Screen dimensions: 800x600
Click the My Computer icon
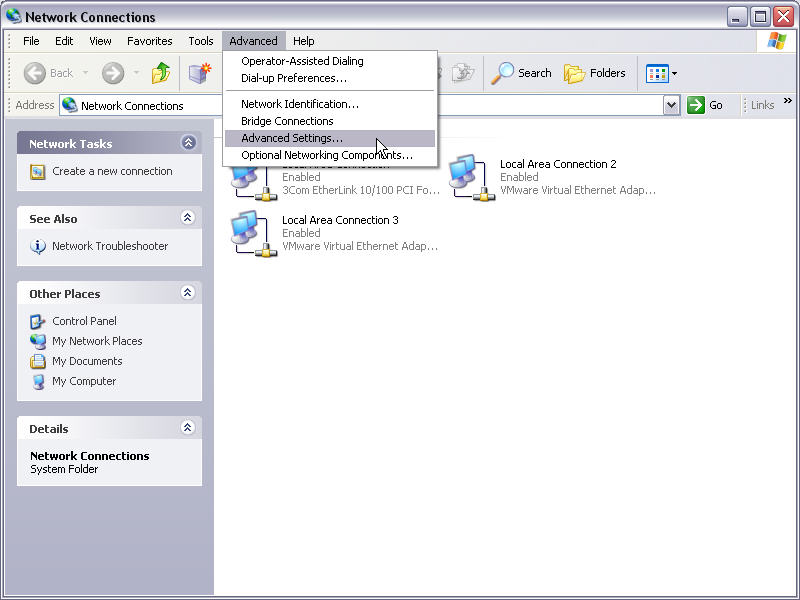pyautogui.click(x=38, y=382)
